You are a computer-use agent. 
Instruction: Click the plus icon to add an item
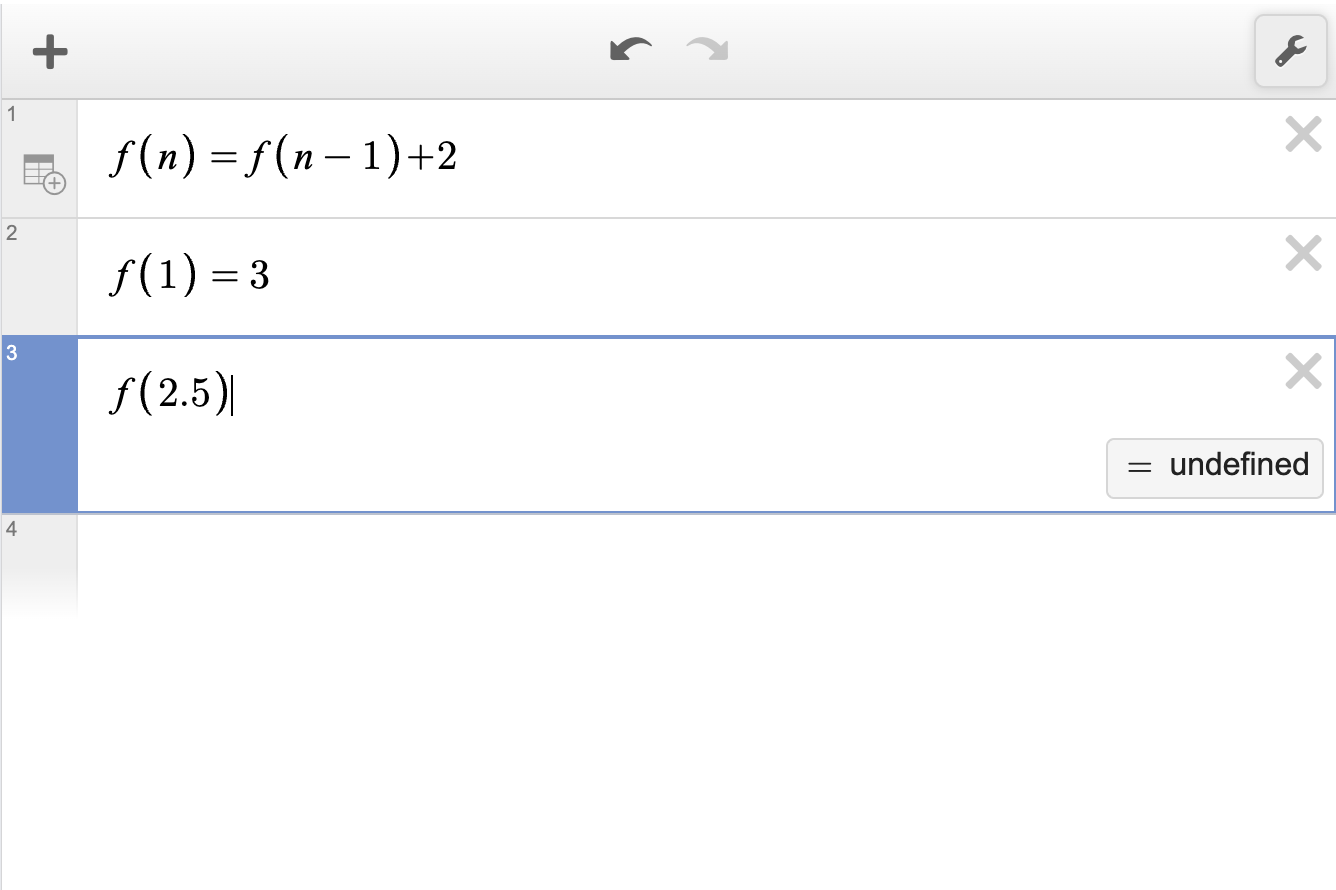point(50,51)
